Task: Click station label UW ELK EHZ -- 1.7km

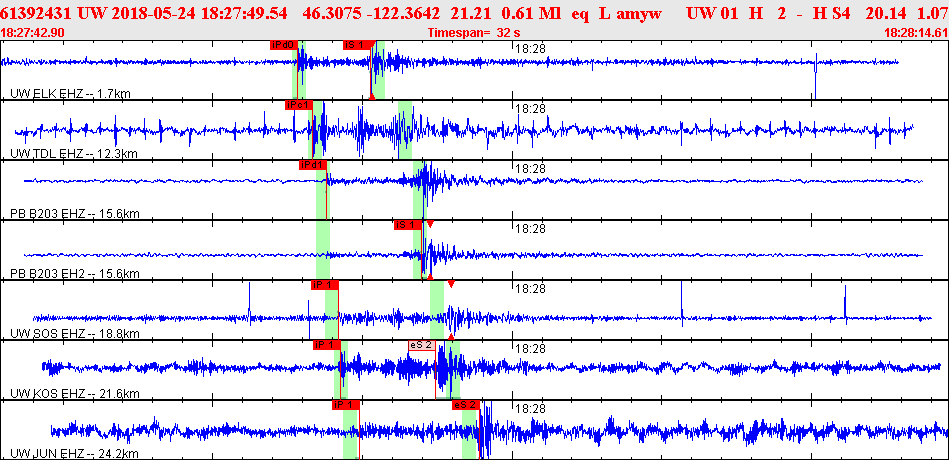Action: 71,93
